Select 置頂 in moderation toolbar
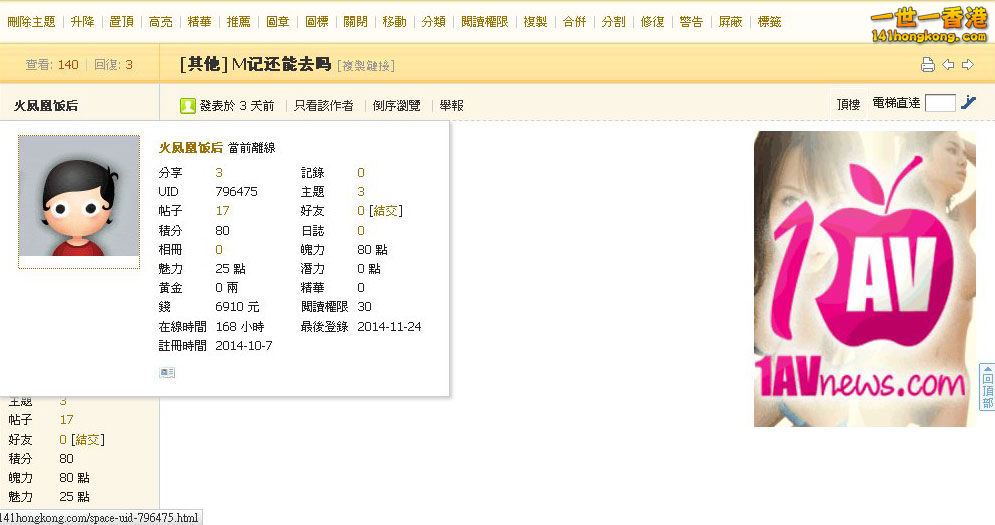This screenshot has height=525, width=995. 121,21
